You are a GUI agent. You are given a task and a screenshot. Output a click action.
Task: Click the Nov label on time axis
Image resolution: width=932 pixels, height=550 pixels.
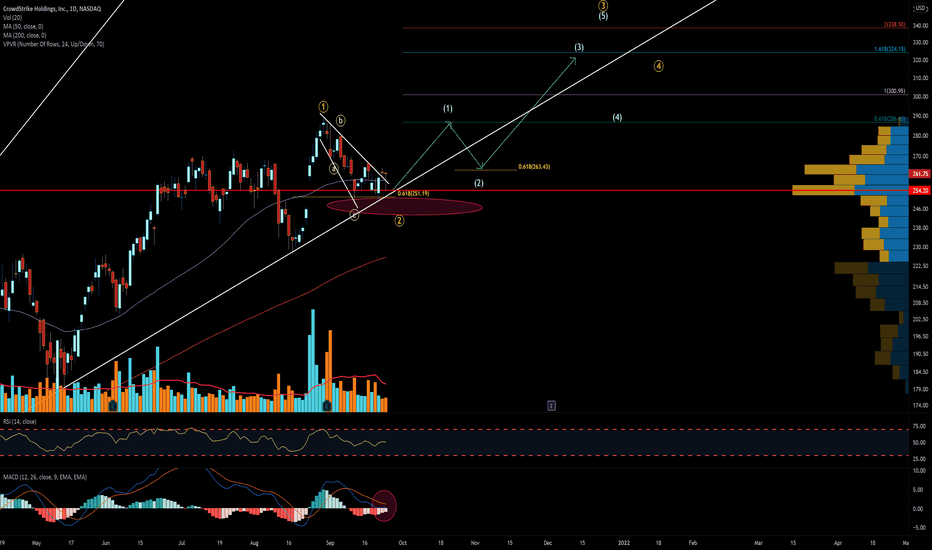[x=475, y=543]
